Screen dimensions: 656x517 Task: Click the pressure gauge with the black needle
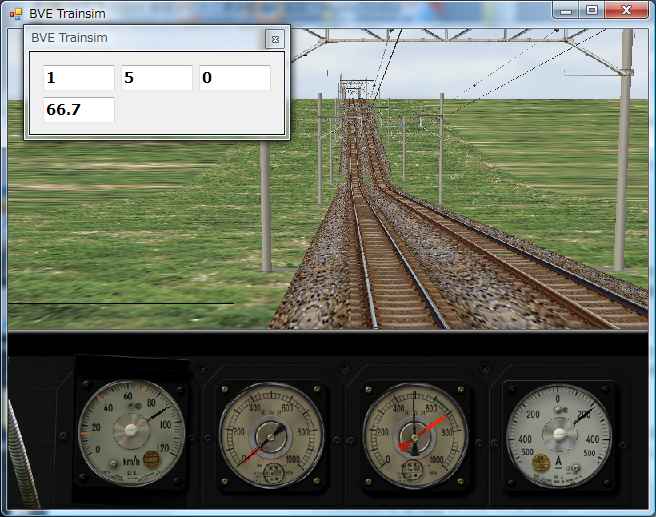[272, 435]
